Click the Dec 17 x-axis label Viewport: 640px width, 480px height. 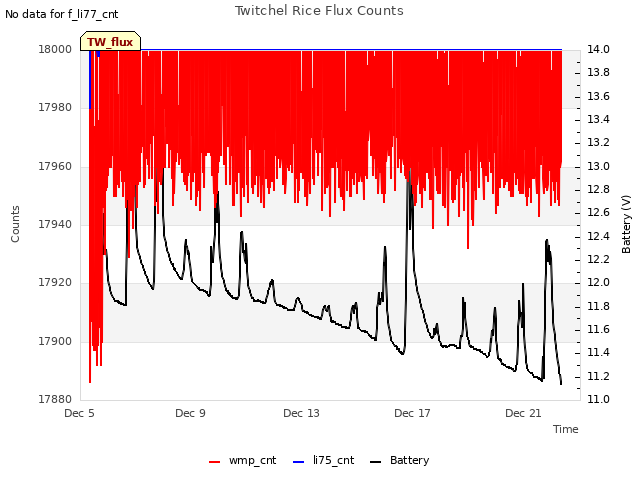point(412,413)
